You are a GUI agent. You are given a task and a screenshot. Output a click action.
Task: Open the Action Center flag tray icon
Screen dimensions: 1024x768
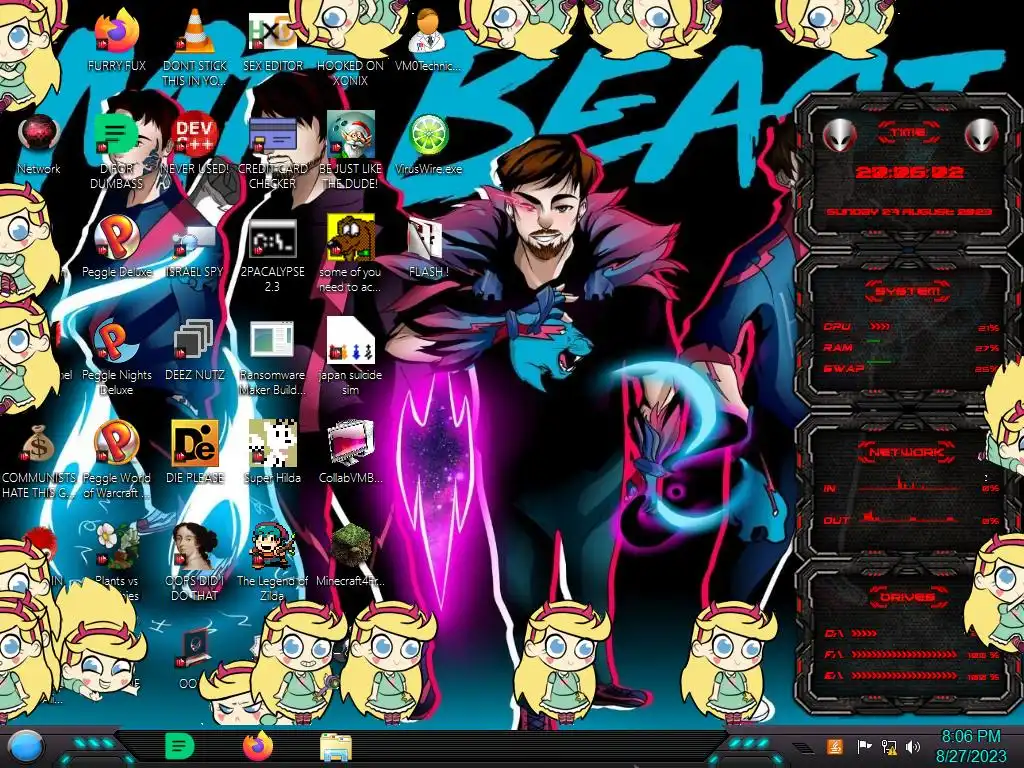[864, 746]
